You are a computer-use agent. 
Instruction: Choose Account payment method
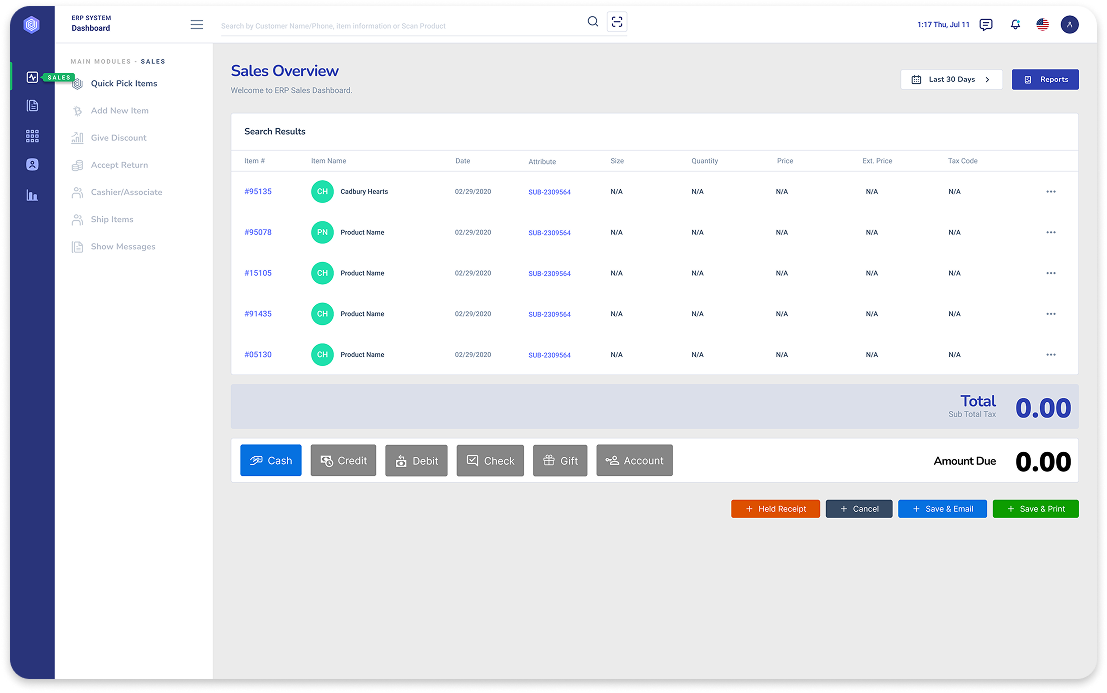tap(635, 461)
